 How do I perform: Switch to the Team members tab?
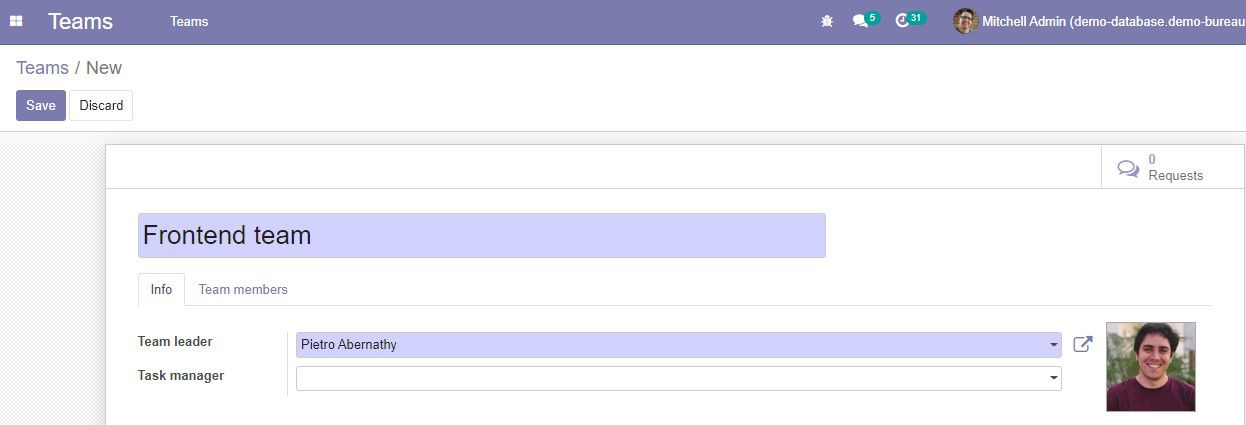coord(243,289)
